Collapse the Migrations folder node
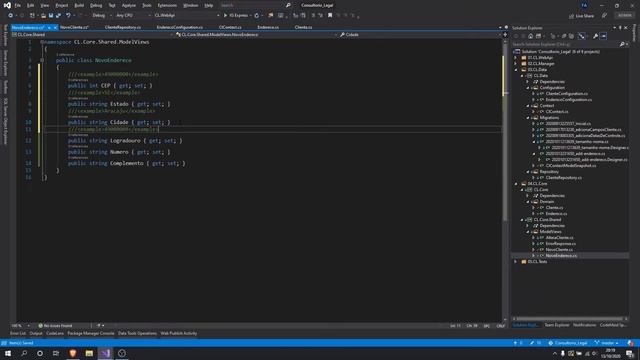The width and height of the screenshot is (640, 360). [x=528, y=118]
